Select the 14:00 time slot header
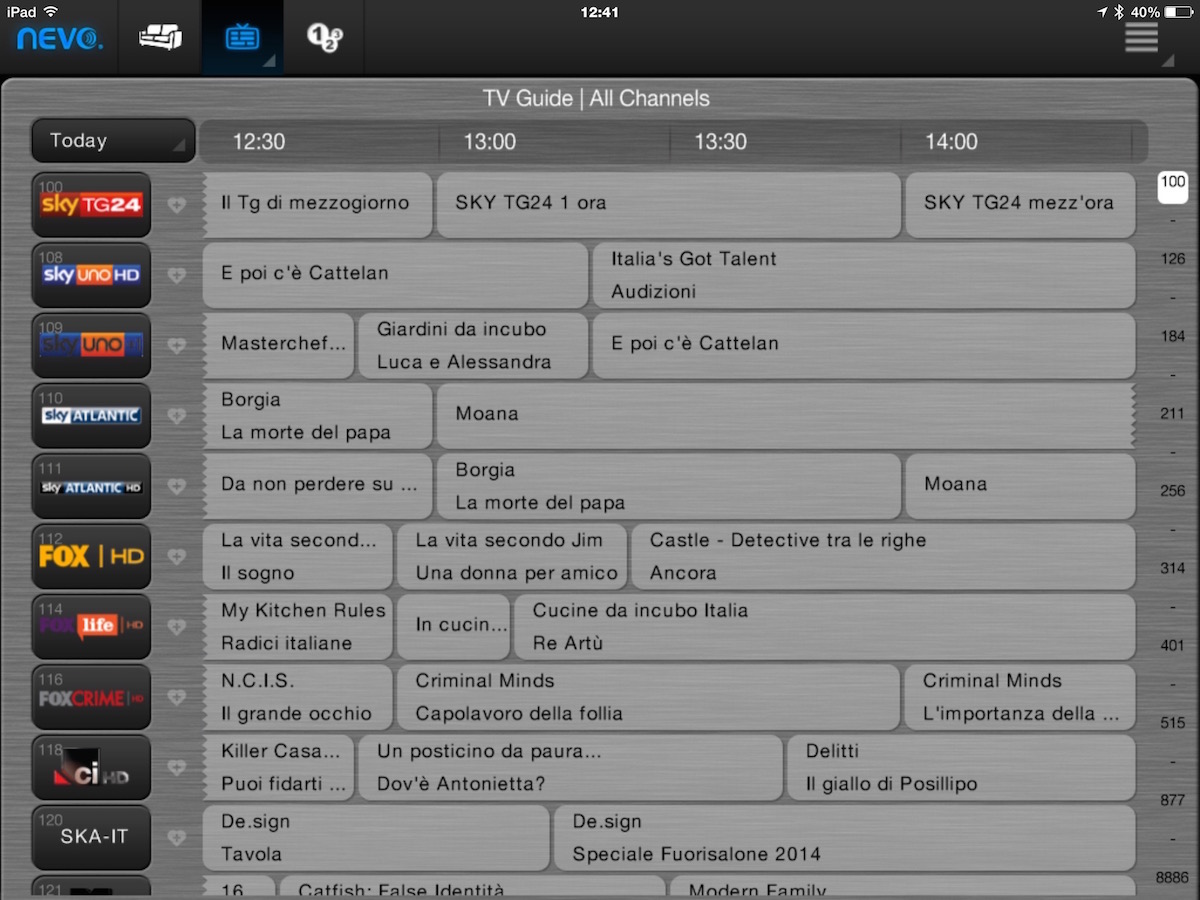Screen dimensions: 1200x900 pos(951,142)
